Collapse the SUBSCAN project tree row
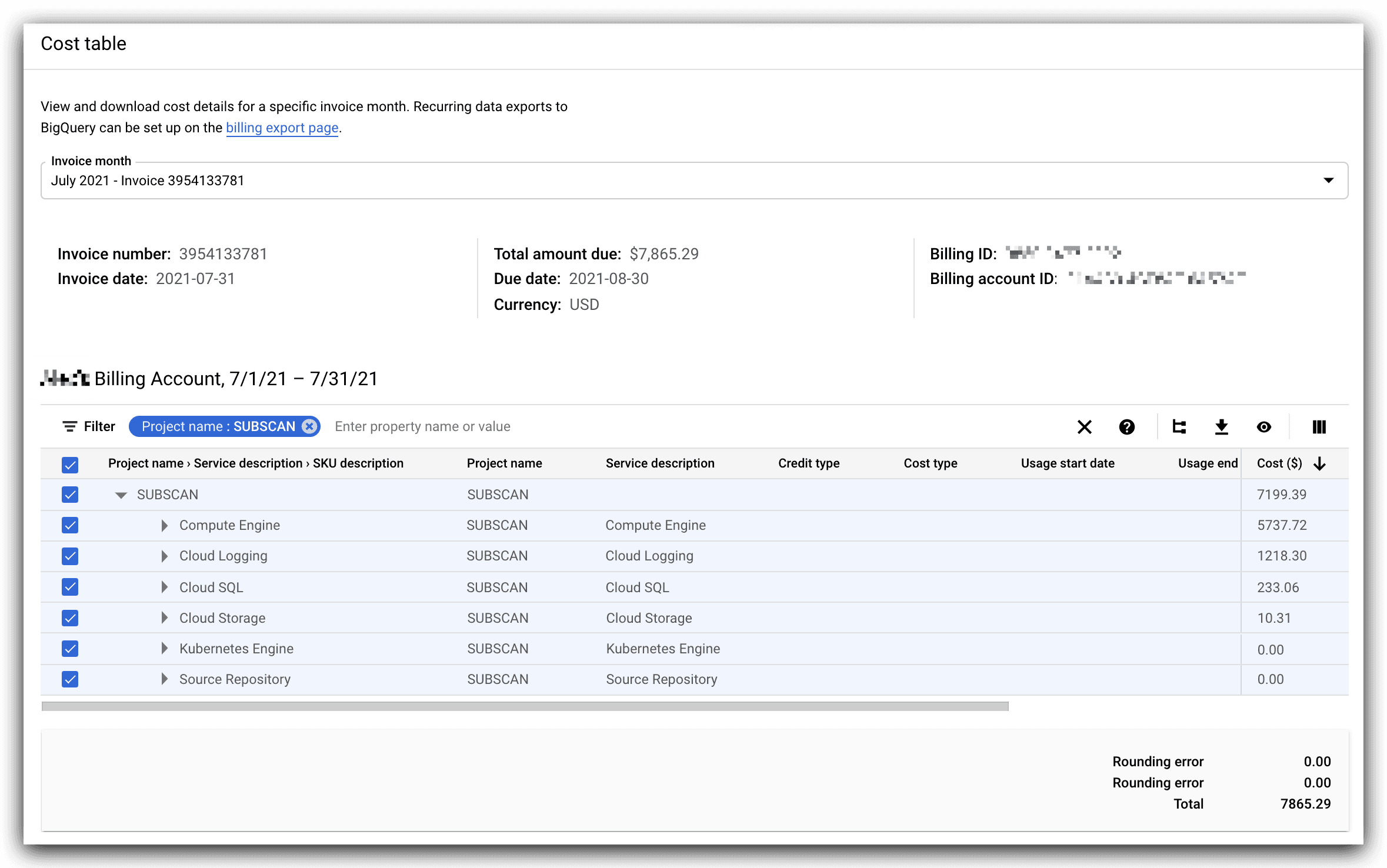Screen dimensions: 1387x868 (x=121, y=495)
